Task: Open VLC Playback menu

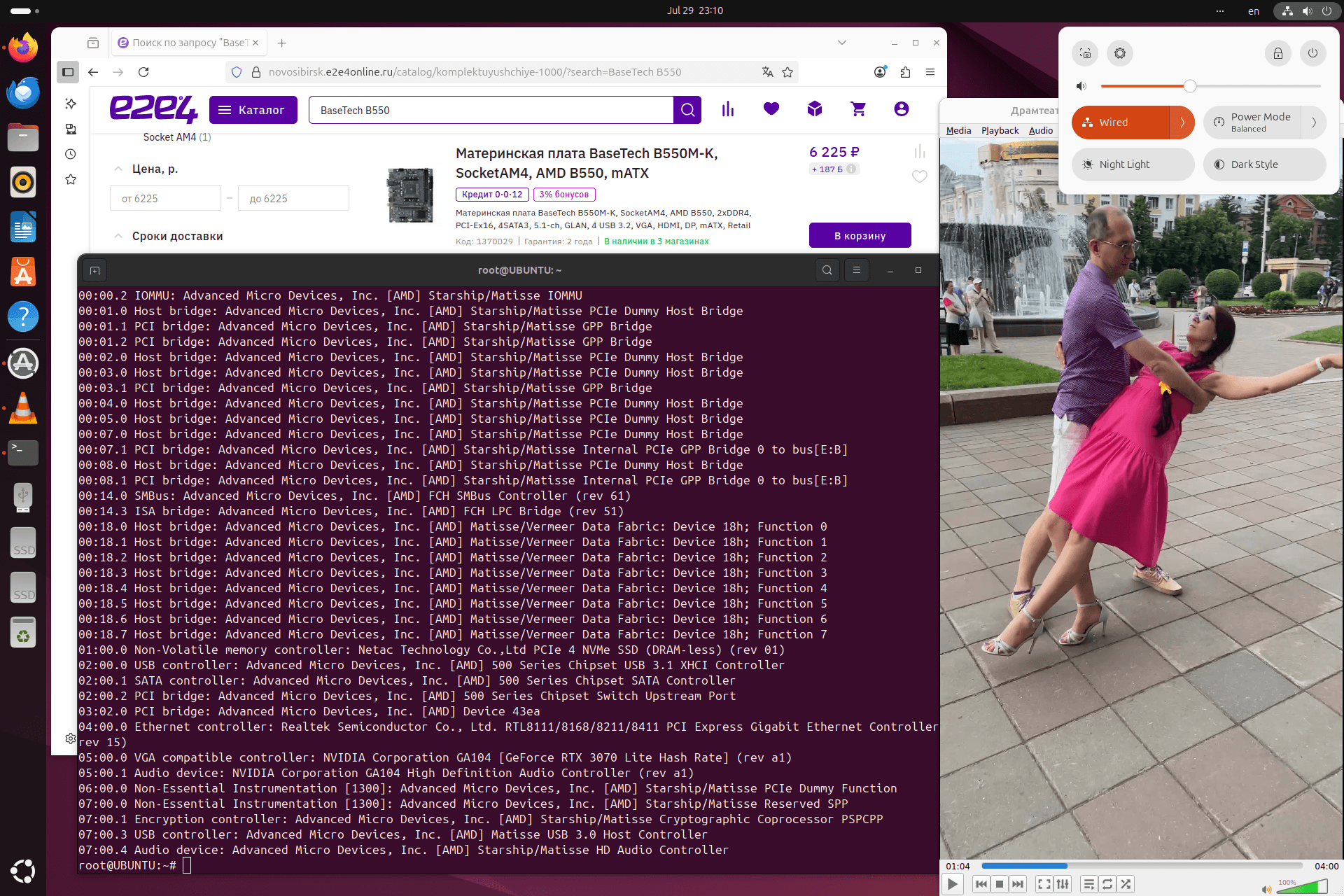Action: coord(1000,131)
